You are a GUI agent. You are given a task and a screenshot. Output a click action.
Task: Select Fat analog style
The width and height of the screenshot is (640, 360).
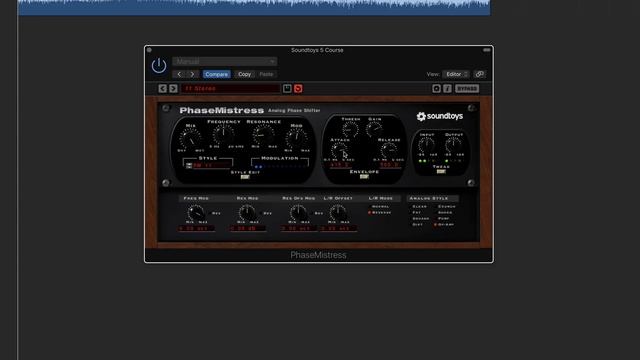point(416,213)
